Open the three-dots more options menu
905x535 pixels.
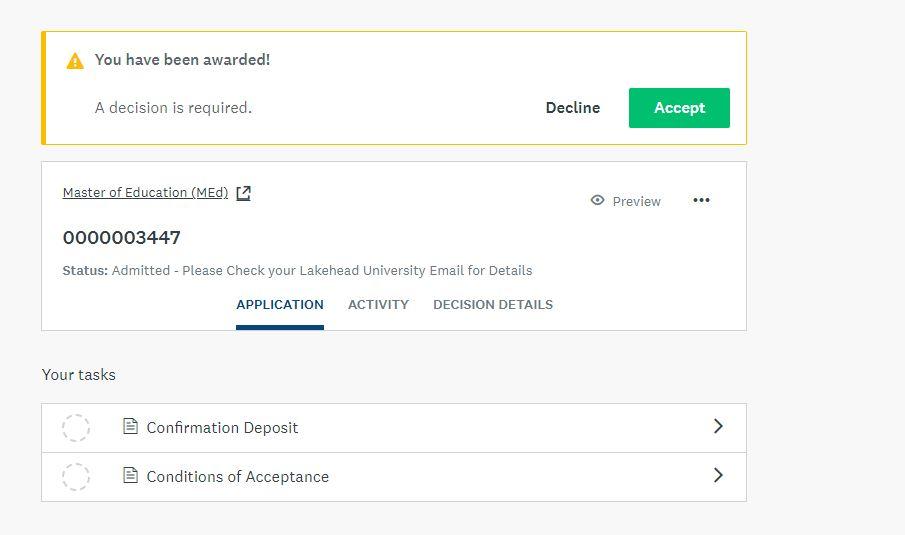701,200
